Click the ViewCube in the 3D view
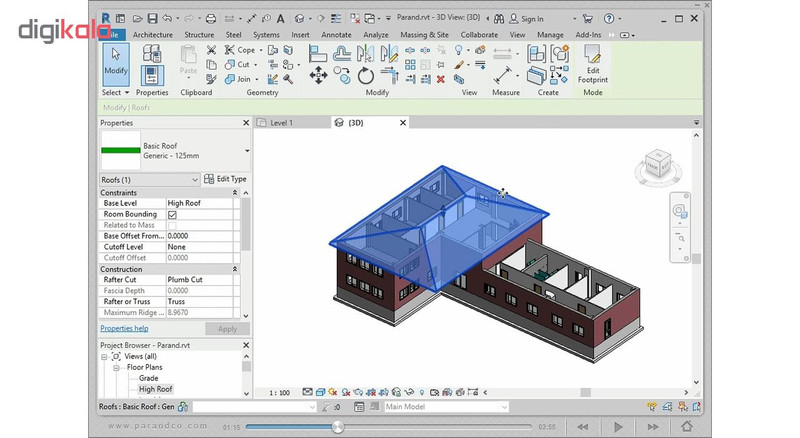This screenshot has width=800, height=438. tap(658, 165)
